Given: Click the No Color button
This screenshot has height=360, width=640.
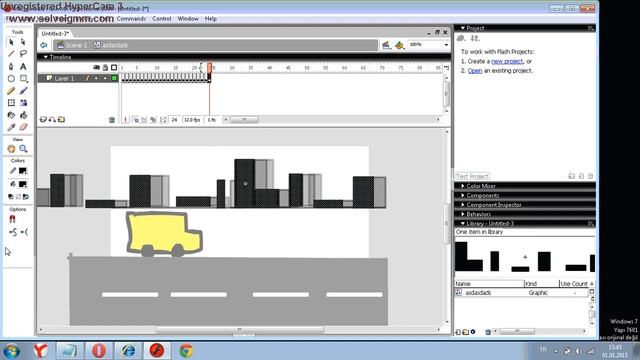Looking at the screenshot, I should 18,197.
